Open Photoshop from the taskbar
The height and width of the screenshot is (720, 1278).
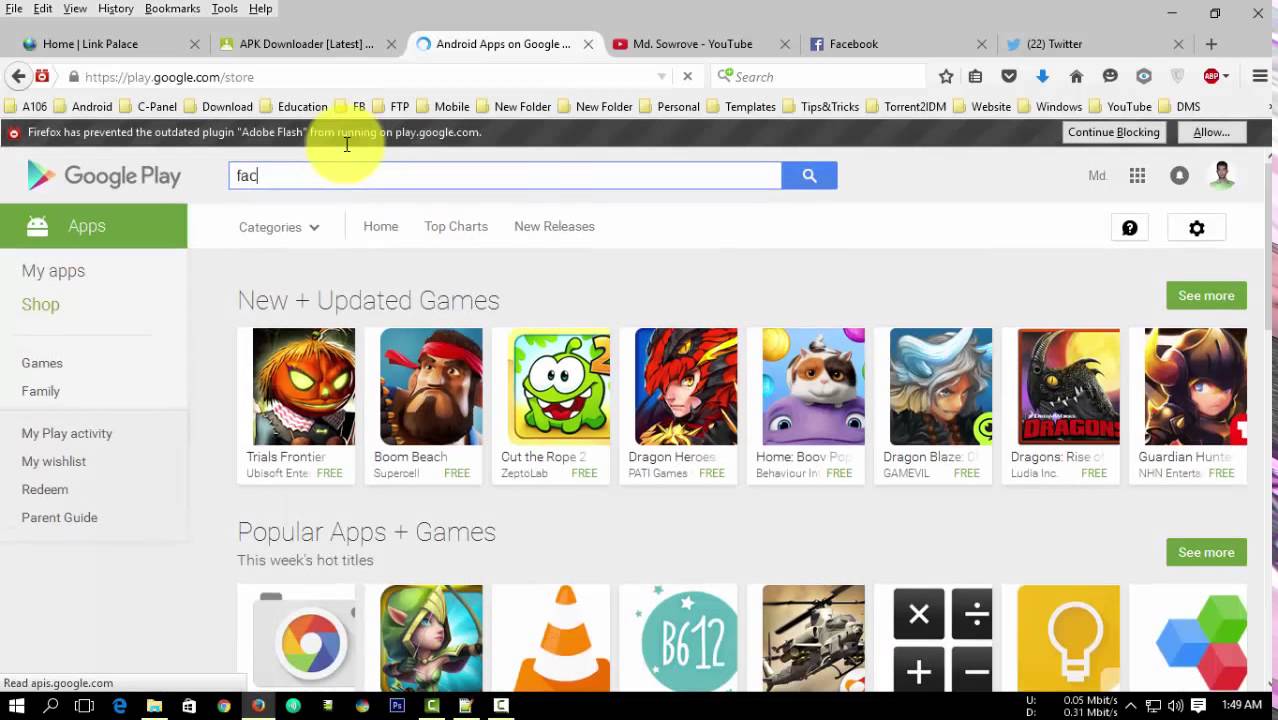pos(397,705)
